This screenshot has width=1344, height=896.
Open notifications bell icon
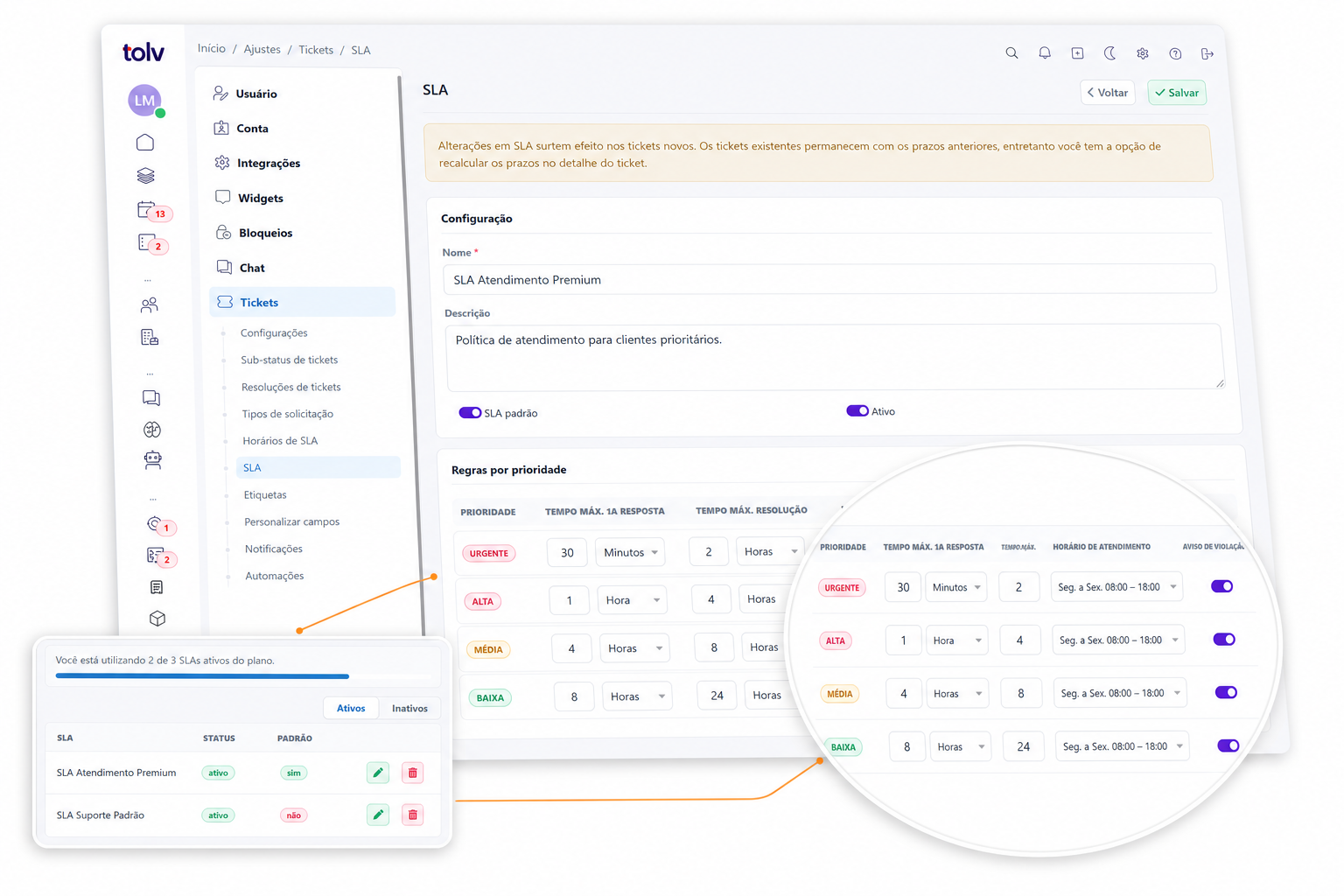tap(1045, 53)
